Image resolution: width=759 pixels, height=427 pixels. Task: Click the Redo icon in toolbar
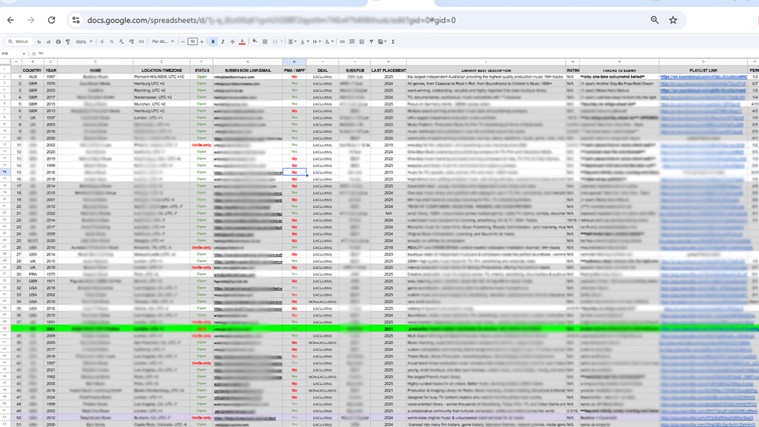click(48, 42)
